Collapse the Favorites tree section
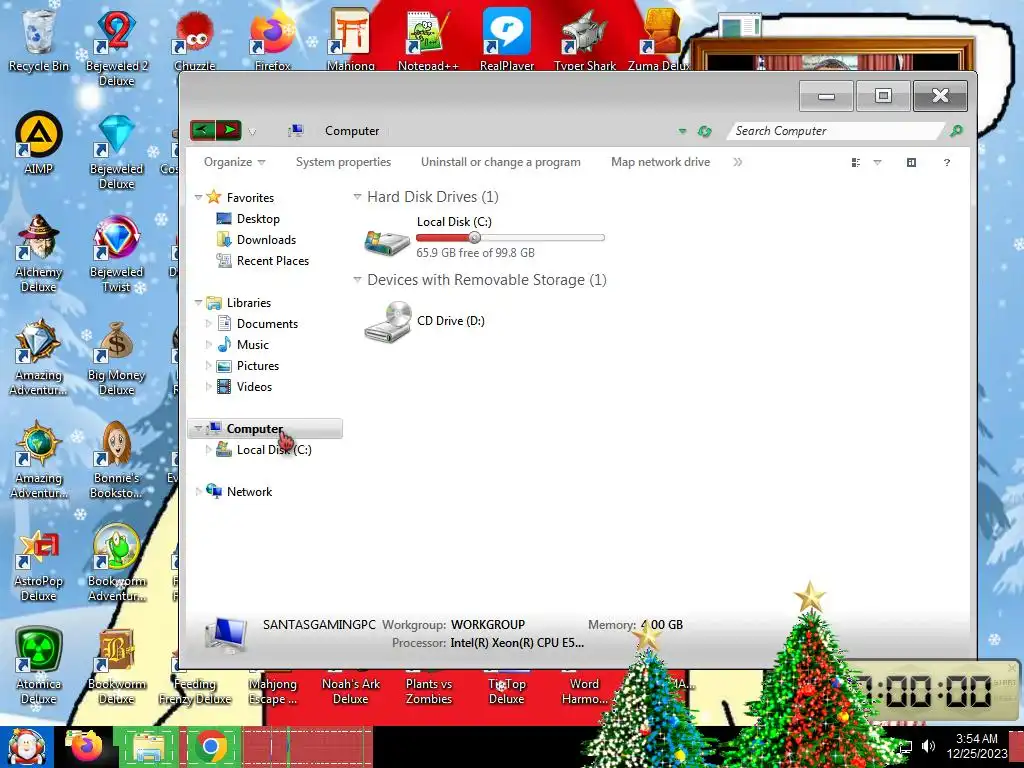 (198, 197)
